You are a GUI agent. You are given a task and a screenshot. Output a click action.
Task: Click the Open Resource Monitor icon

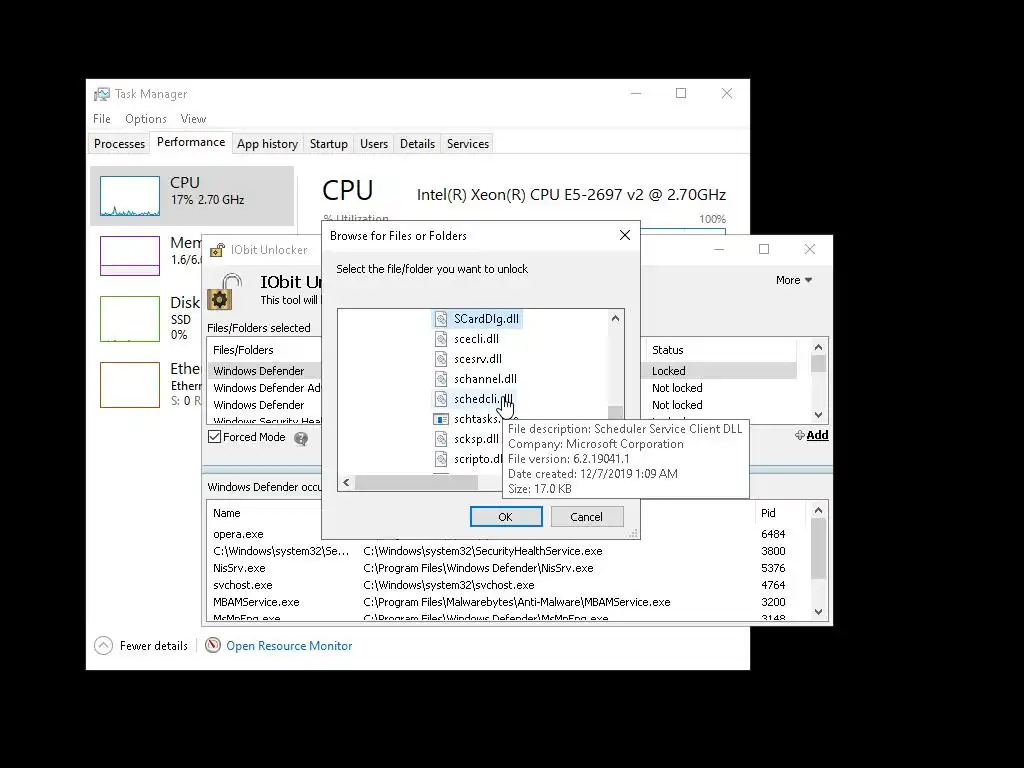pyautogui.click(x=212, y=646)
